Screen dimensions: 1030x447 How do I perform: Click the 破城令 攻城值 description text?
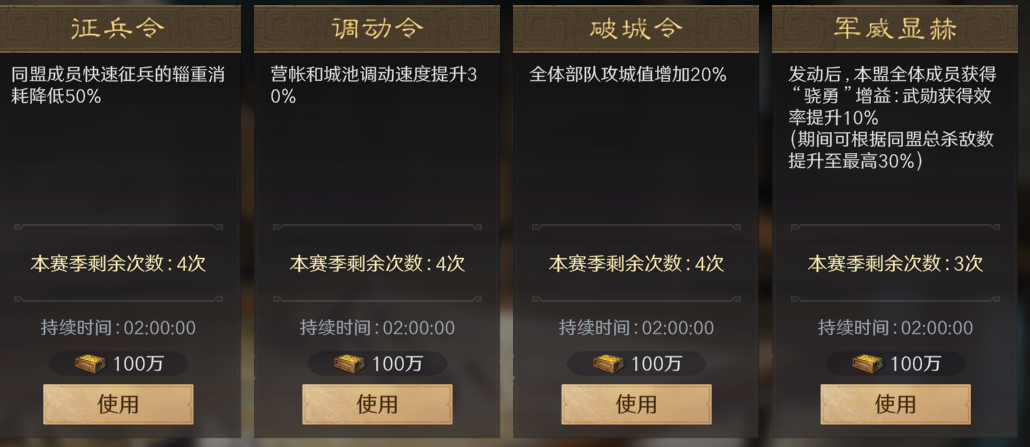tap(628, 75)
